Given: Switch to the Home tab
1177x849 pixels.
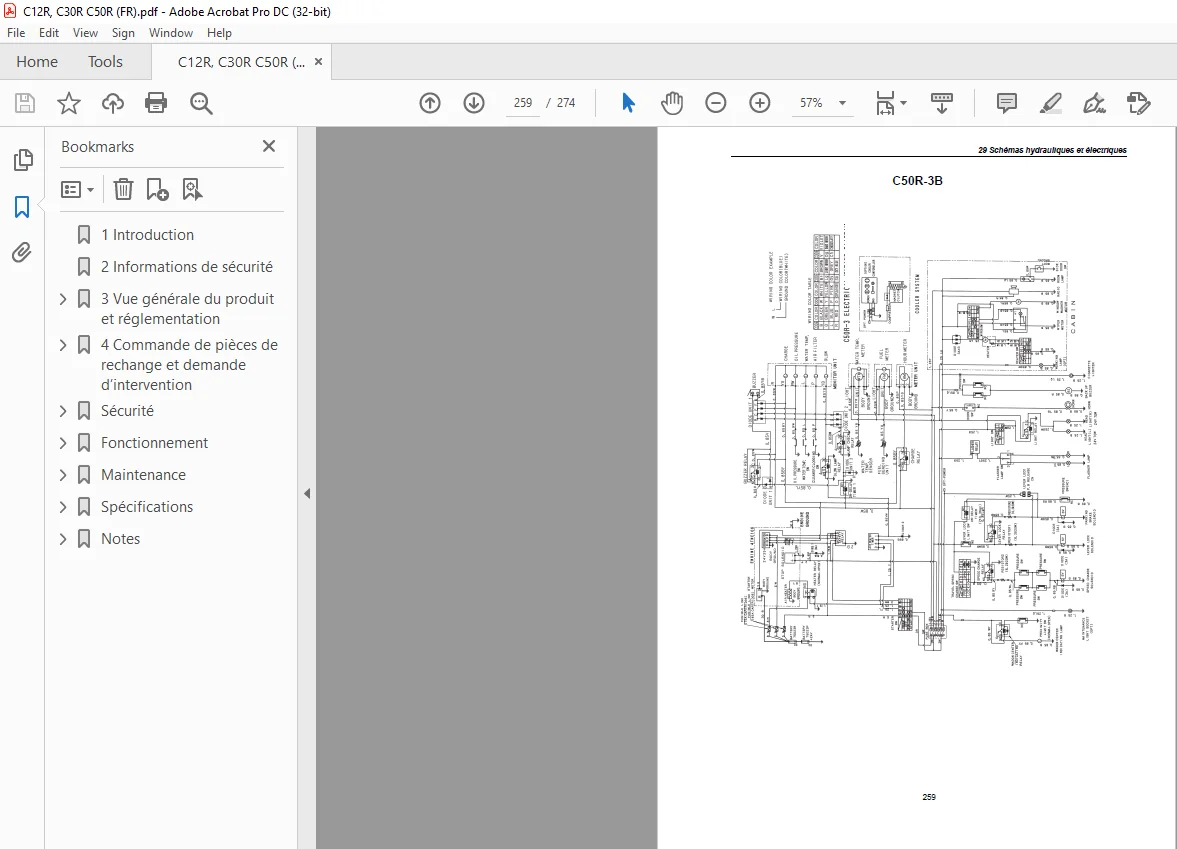Looking at the screenshot, I should tap(37, 62).
